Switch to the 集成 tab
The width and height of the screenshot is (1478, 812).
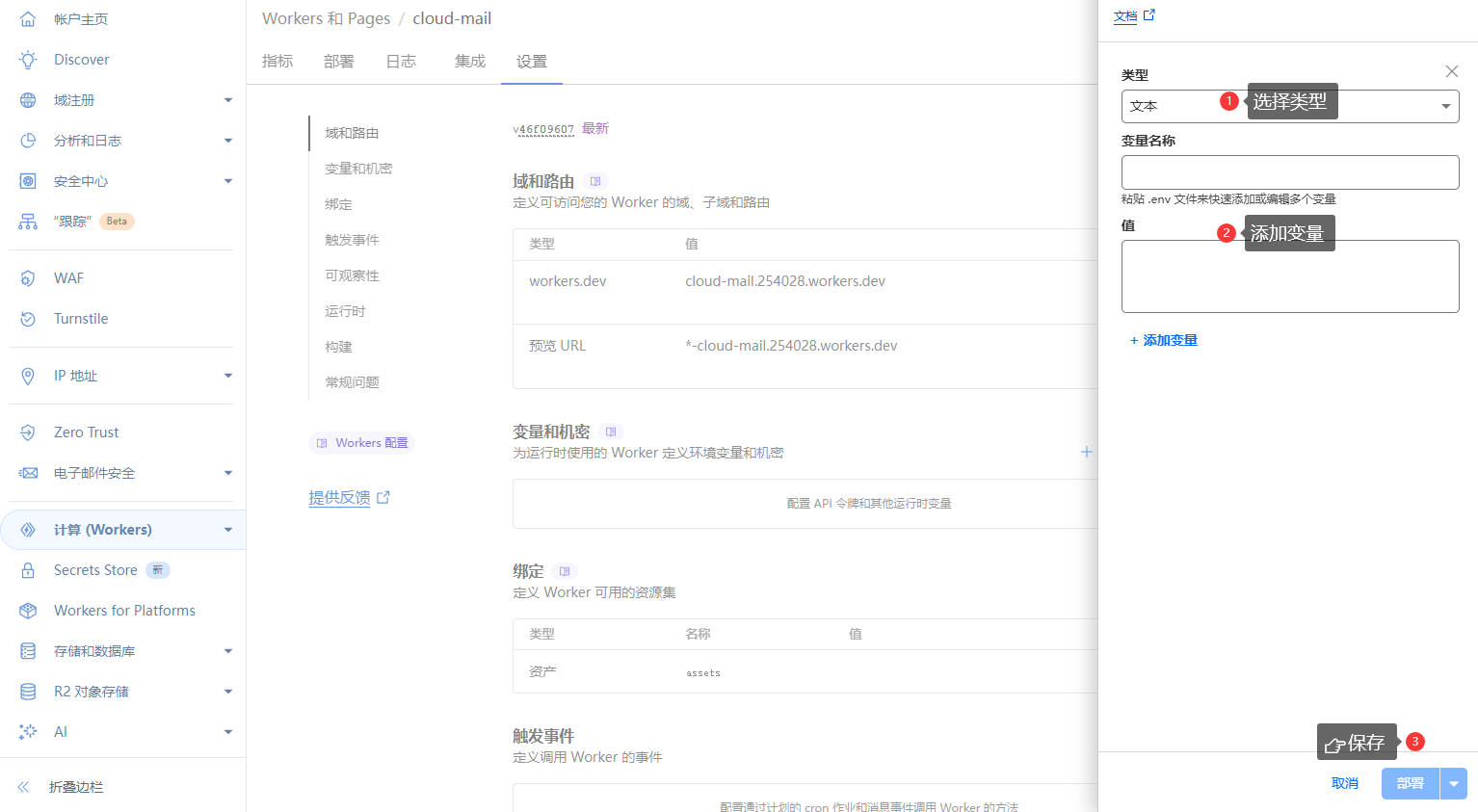pos(469,60)
